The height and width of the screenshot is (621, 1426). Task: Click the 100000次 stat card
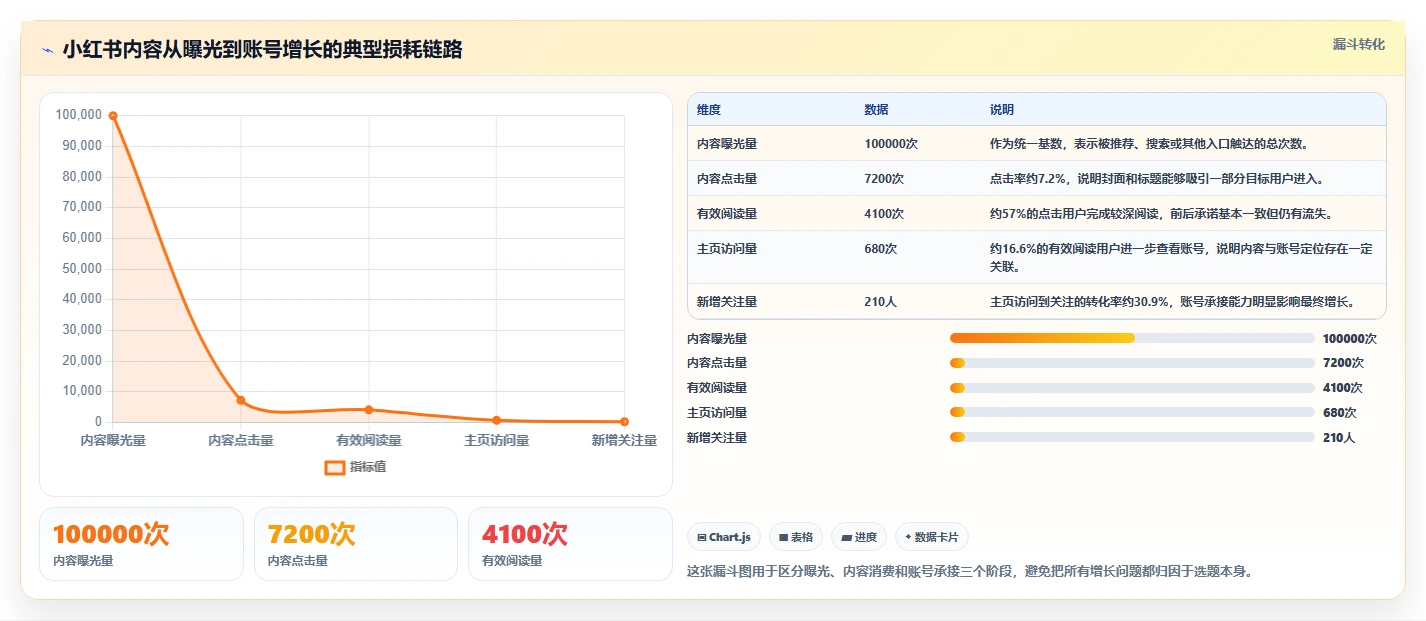141,544
